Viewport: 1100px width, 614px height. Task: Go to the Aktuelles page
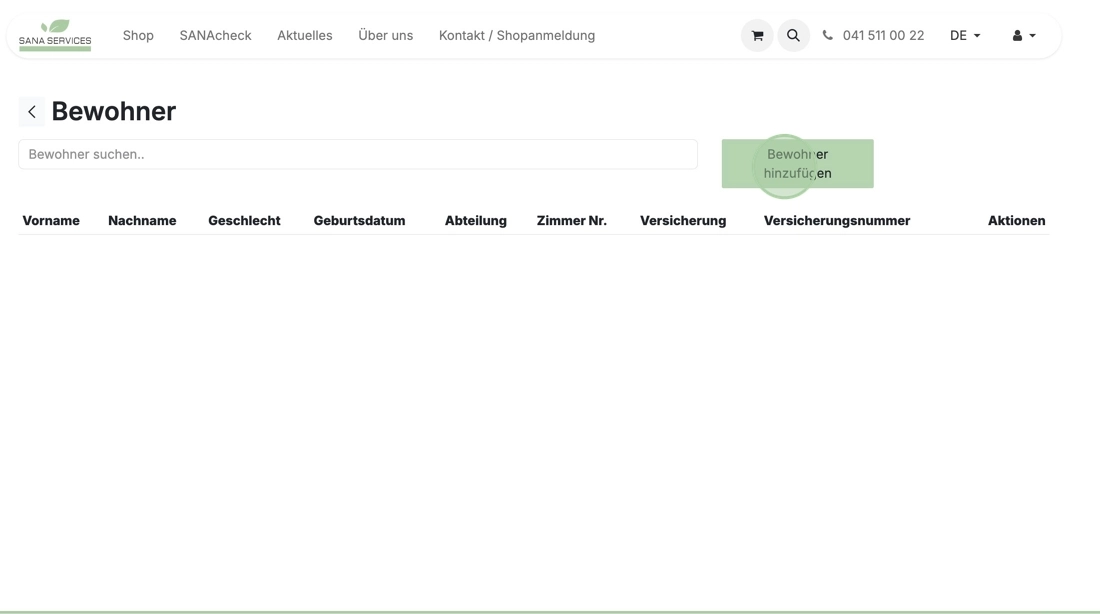click(304, 36)
